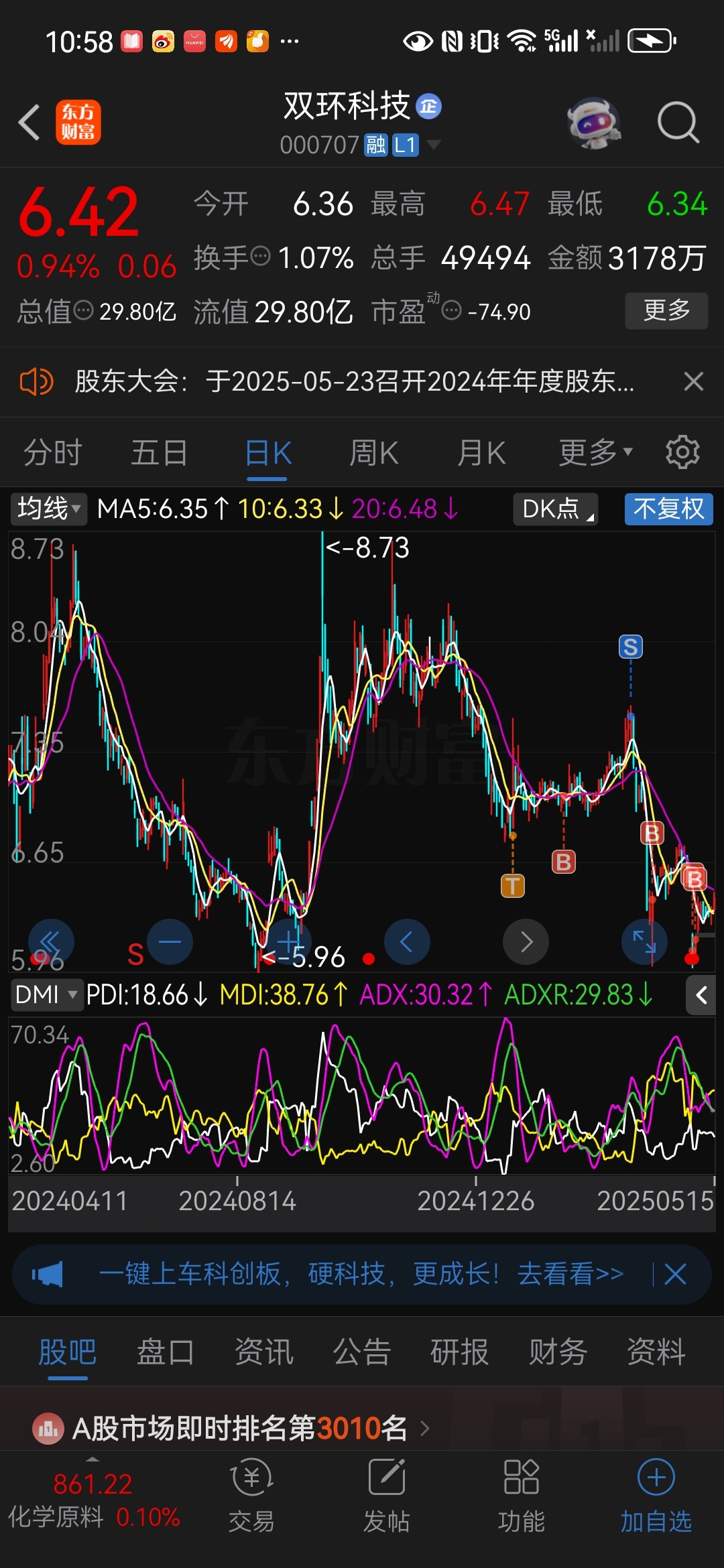Open the 资讯 tab
Viewport: 724px width, 1568px height.
pyautogui.click(x=264, y=1352)
